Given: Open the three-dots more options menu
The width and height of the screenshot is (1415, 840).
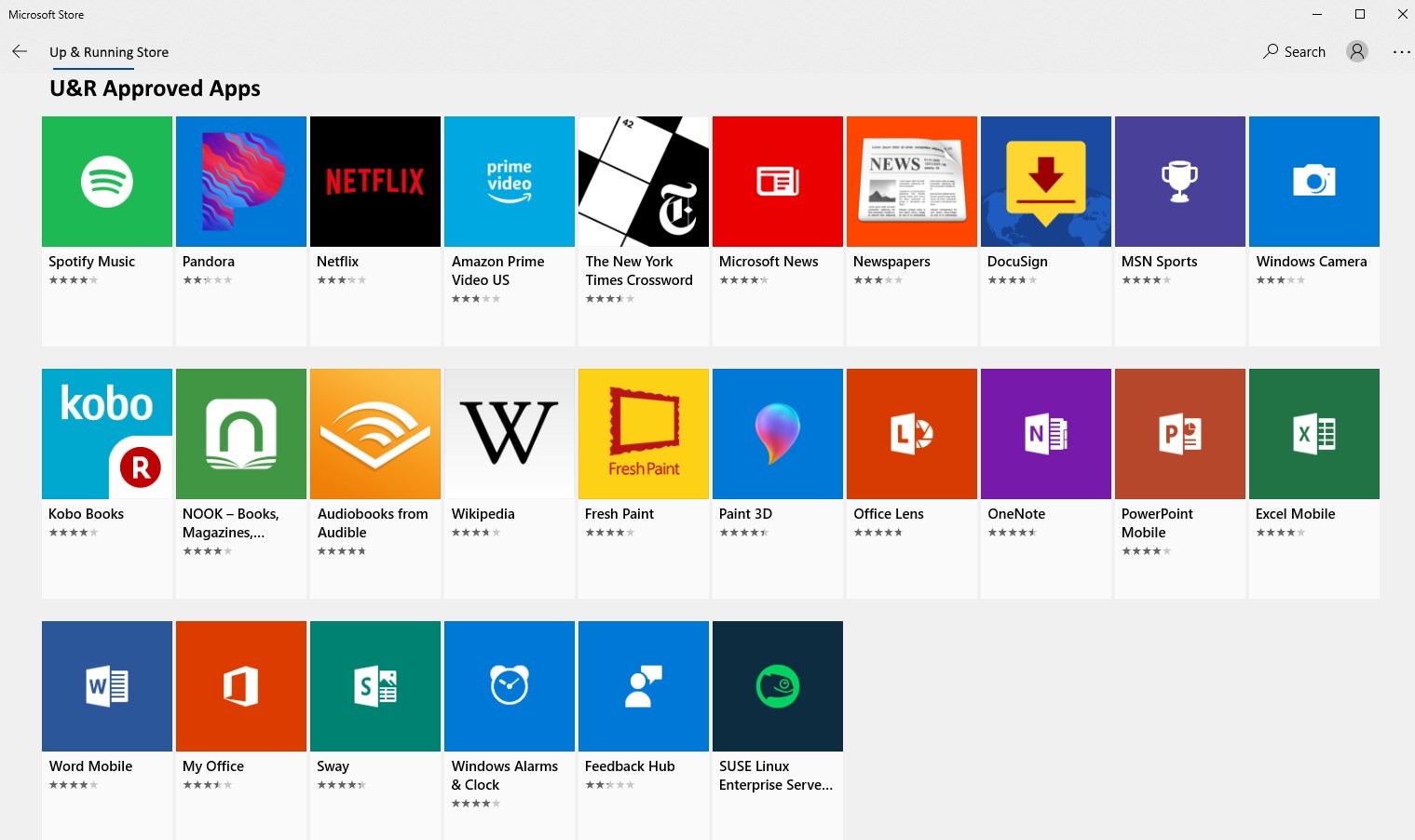Looking at the screenshot, I should (1401, 52).
